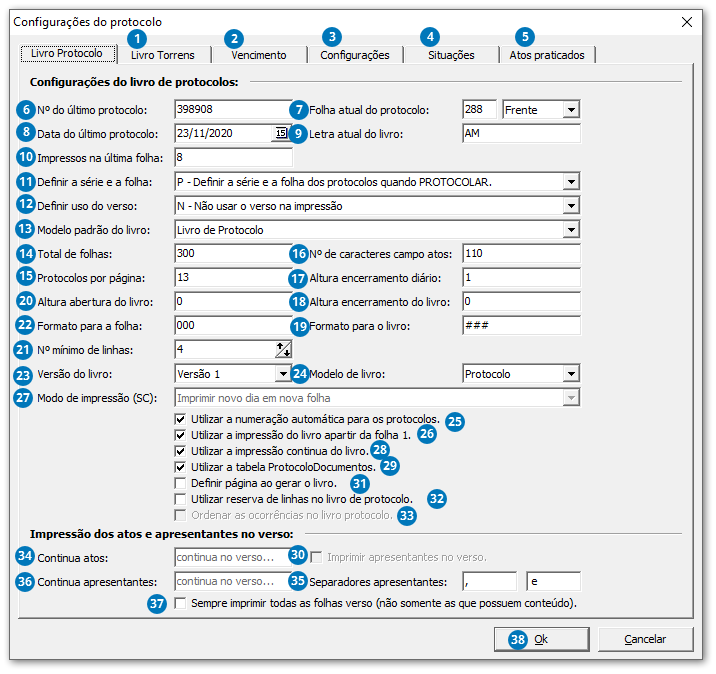Click the Protocolos por página field
716x674 pixels.
click(233, 278)
